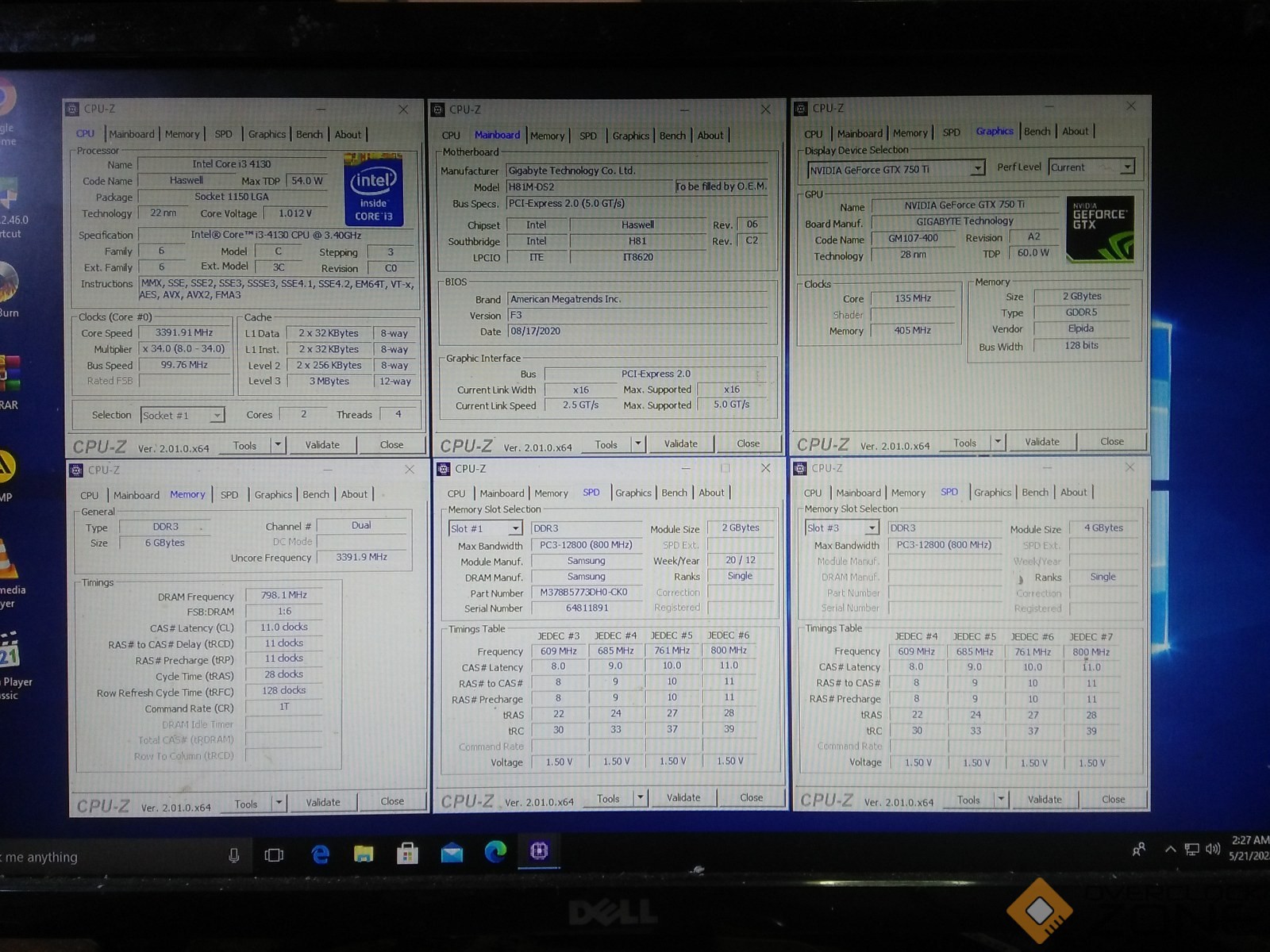Screen dimensions: 1270x952
Task: Expand Tools arrow in the Mainboard window
Action: (x=638, y=443)
